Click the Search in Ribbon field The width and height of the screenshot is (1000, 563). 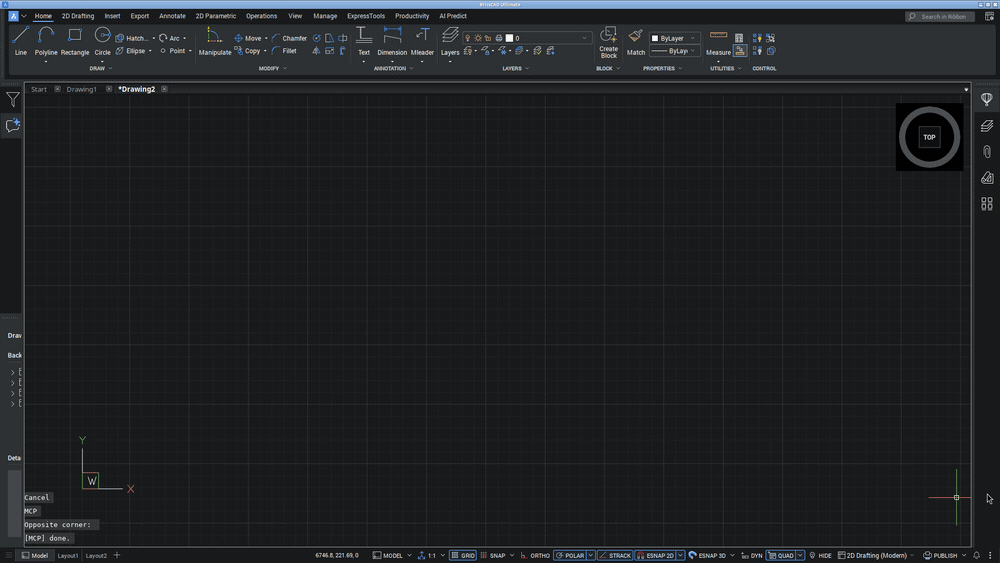coord(940,17)
